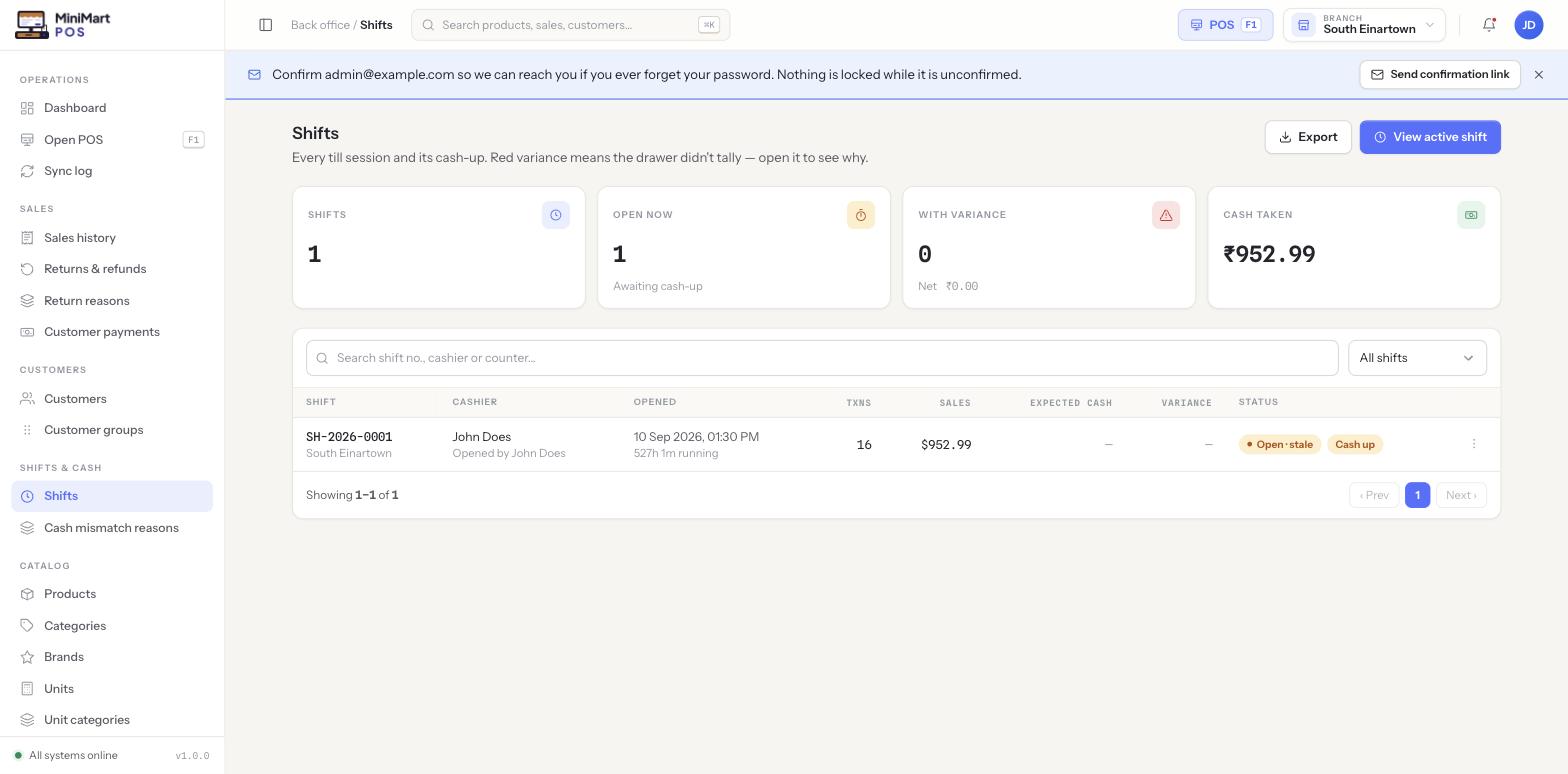Screen dimensions: 1568x774
Task: Click the Categories tag icon
Action: click(x=27, y=626)
